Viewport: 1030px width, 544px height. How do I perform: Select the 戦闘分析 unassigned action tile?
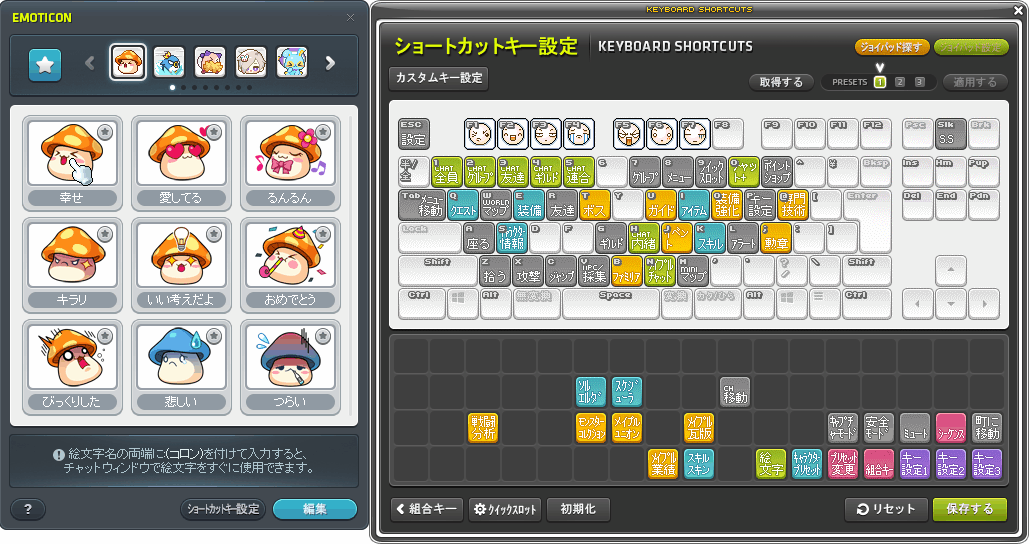pyautogui.click(x=483, y=427)
